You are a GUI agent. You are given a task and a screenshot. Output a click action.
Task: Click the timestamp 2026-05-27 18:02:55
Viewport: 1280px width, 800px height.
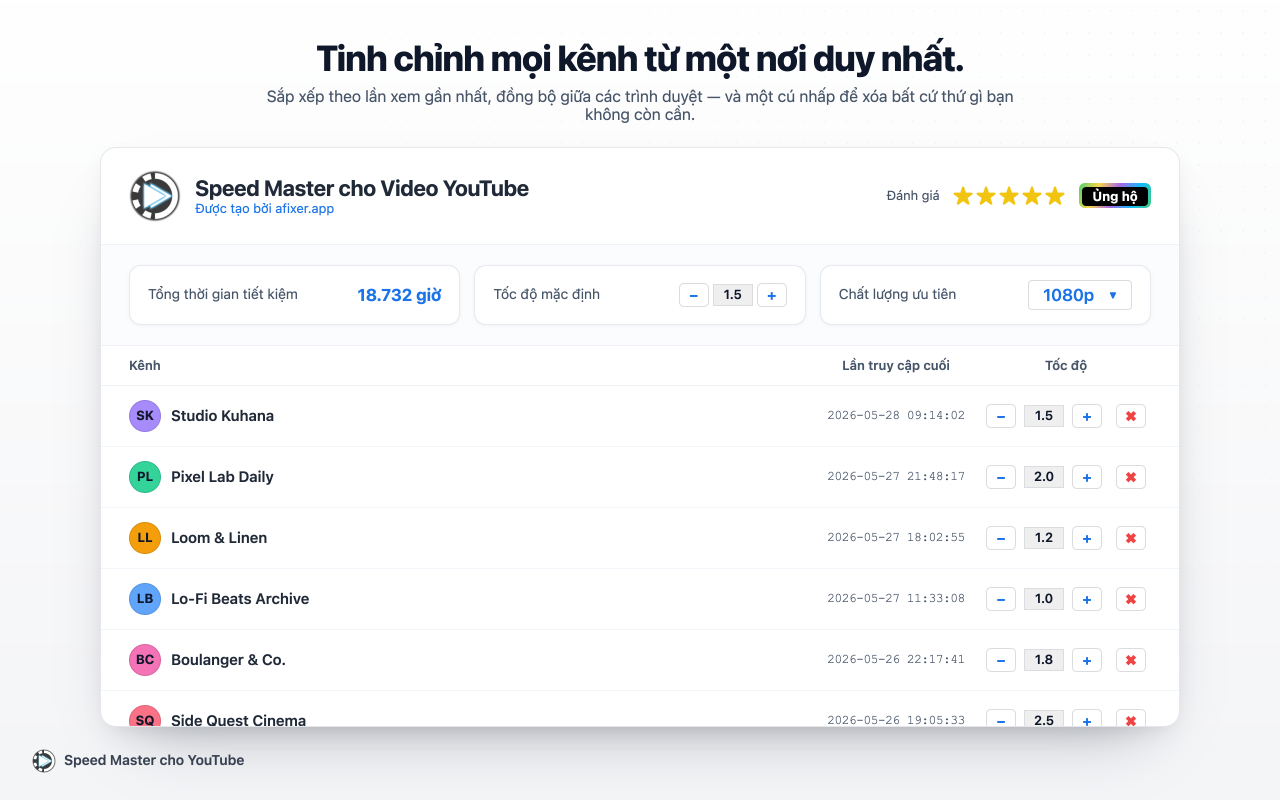click(896, 538)
